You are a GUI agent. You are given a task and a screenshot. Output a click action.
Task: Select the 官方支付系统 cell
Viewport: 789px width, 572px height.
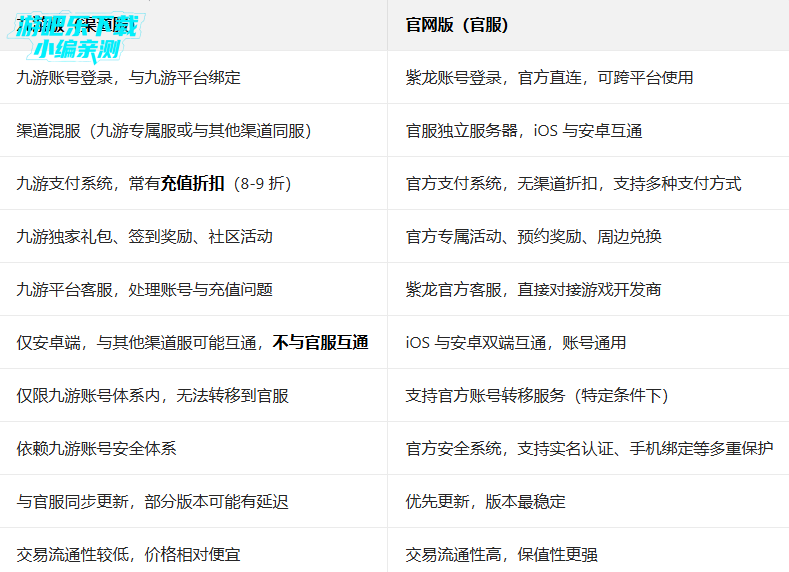click(573, 184)
